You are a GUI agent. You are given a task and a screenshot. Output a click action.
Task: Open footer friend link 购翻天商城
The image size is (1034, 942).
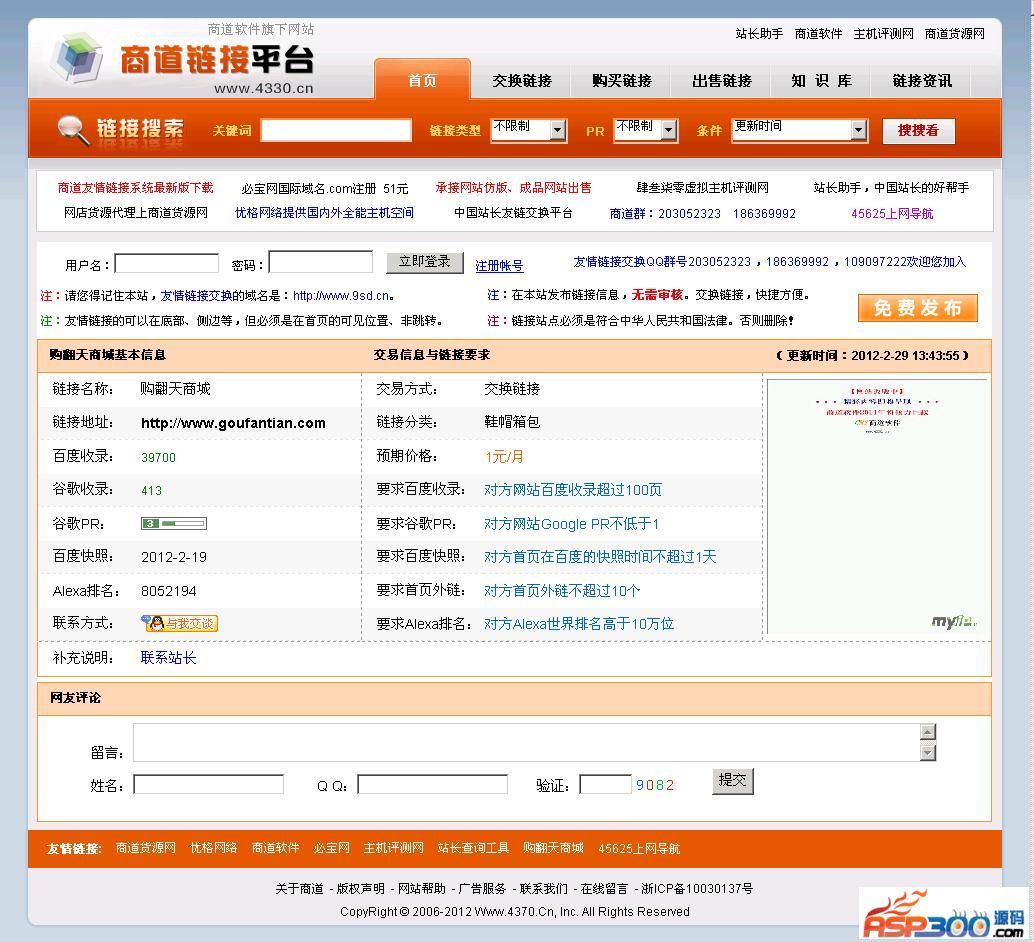click(x=553, y=848)
